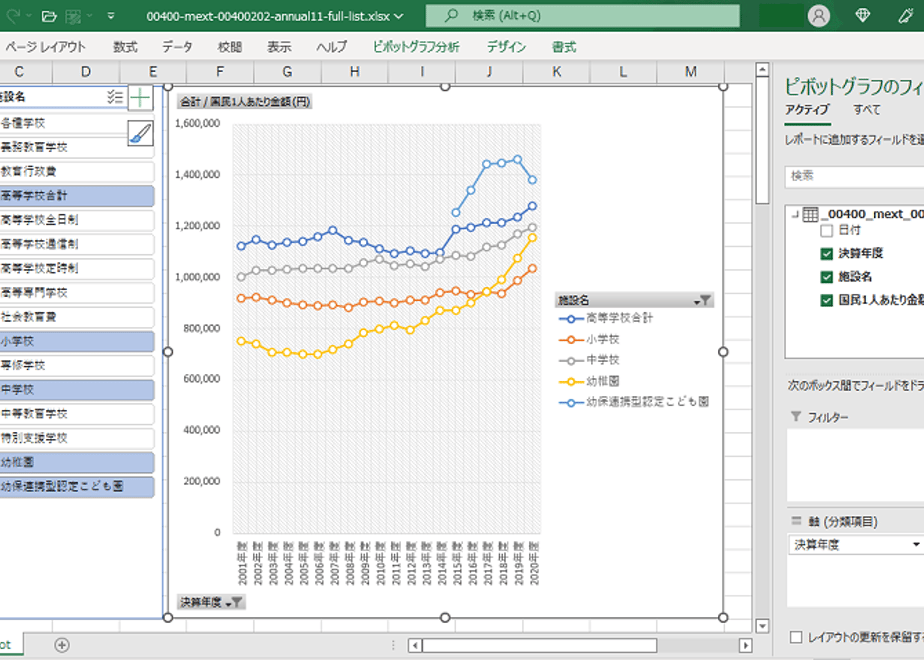924x660 pixels.
Task: Open 施設名 legend filter dropdown on chart
Action: 704,301
